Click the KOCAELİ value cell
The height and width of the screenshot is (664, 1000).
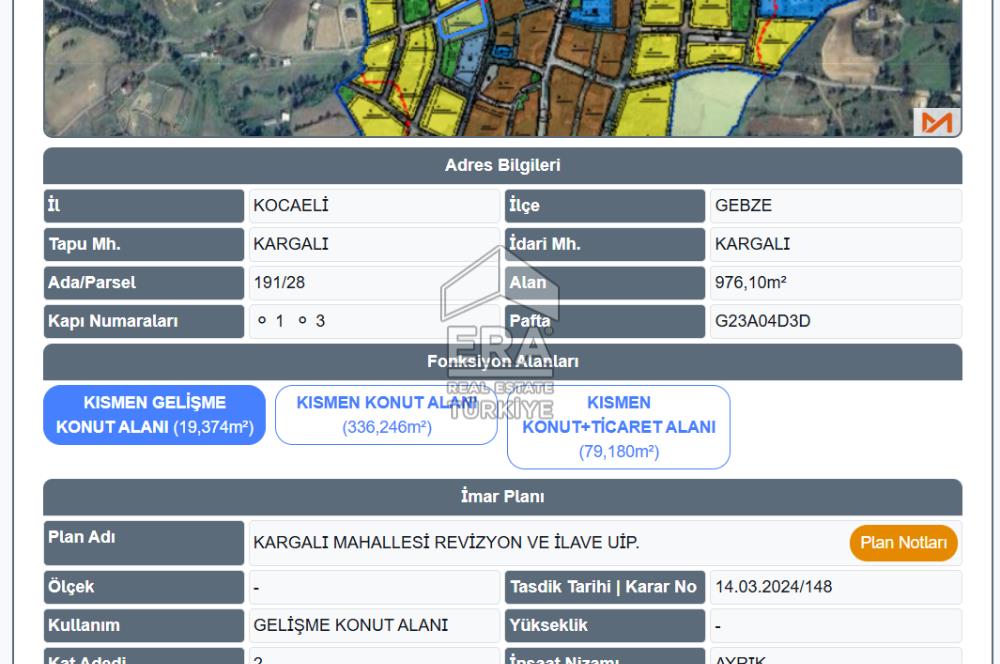coord(374,205)
